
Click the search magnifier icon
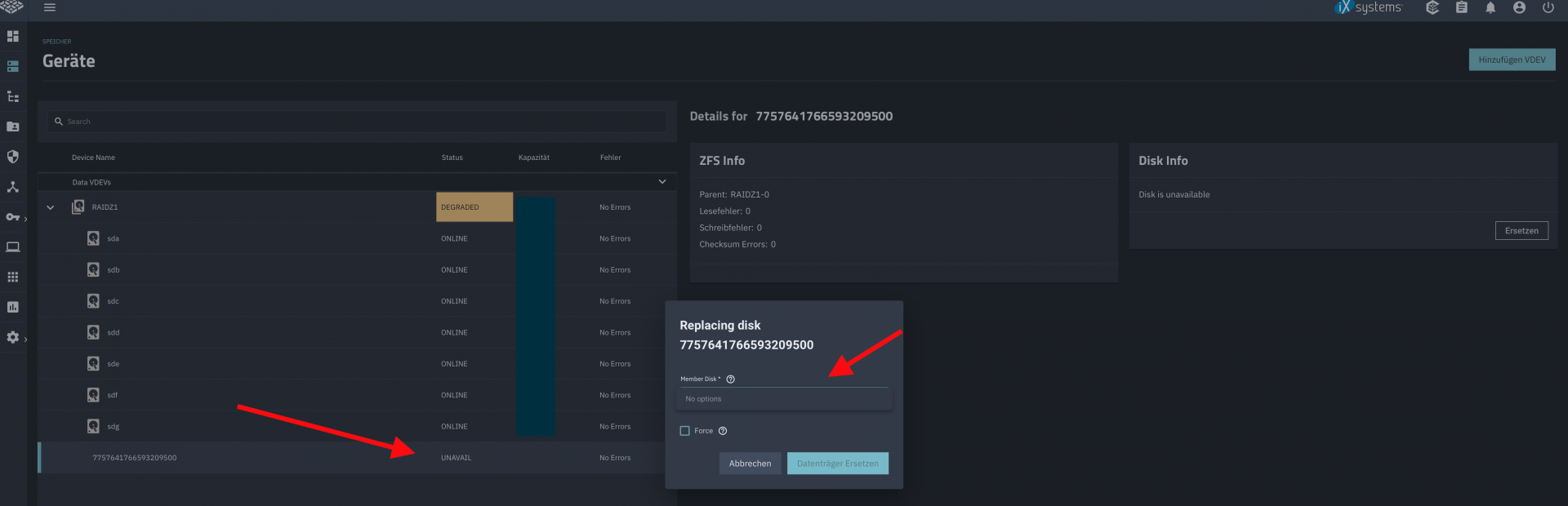click(59, 122)
